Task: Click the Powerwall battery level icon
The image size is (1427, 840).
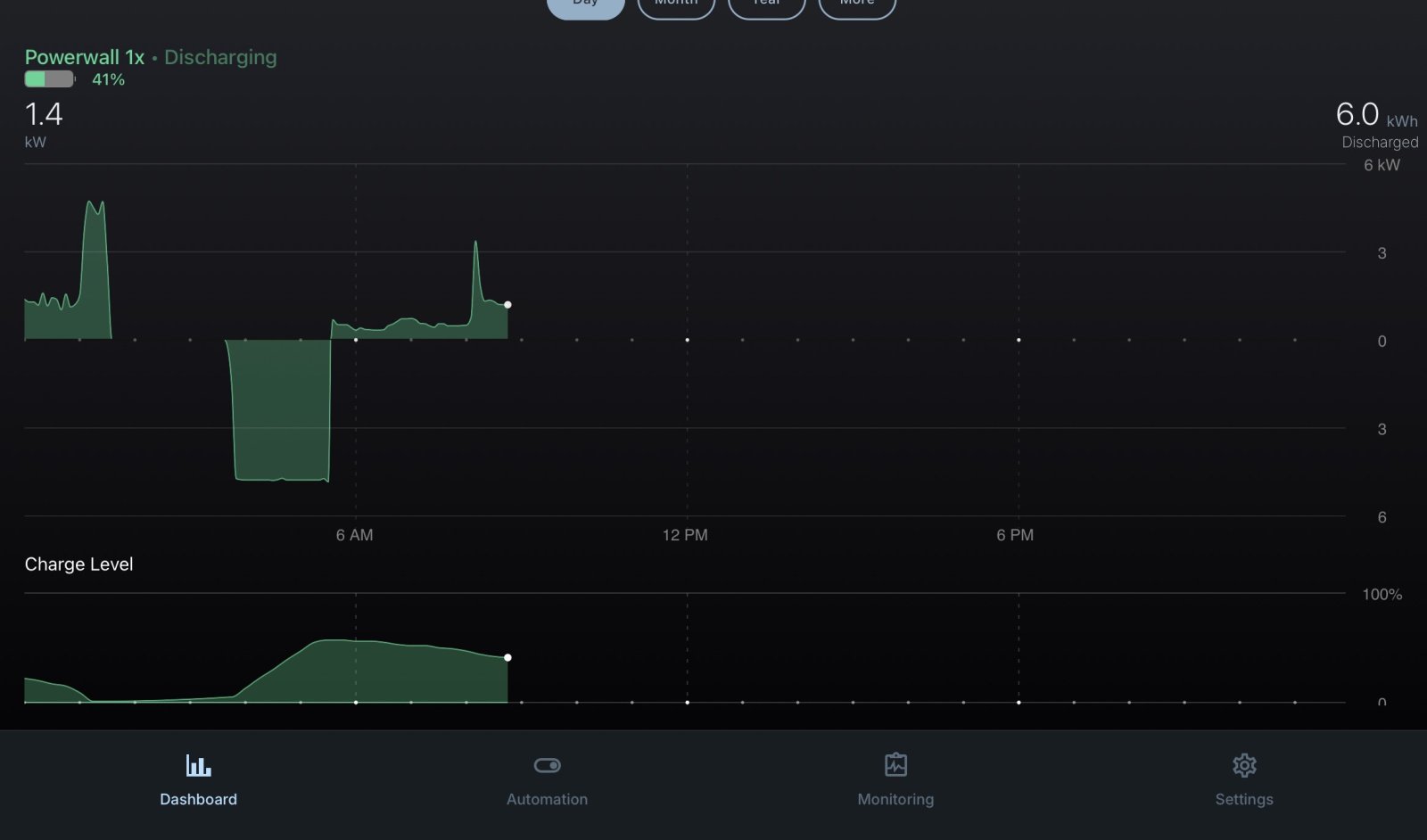Action: pos(49,79)
